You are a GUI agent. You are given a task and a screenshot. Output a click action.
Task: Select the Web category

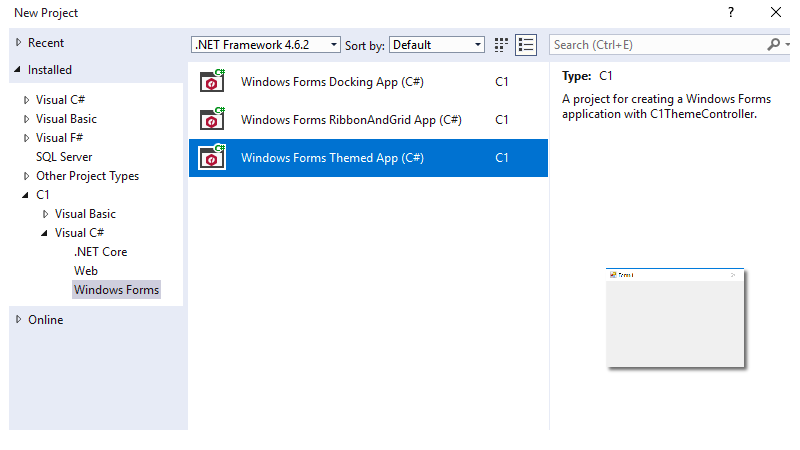click(86, 270)
